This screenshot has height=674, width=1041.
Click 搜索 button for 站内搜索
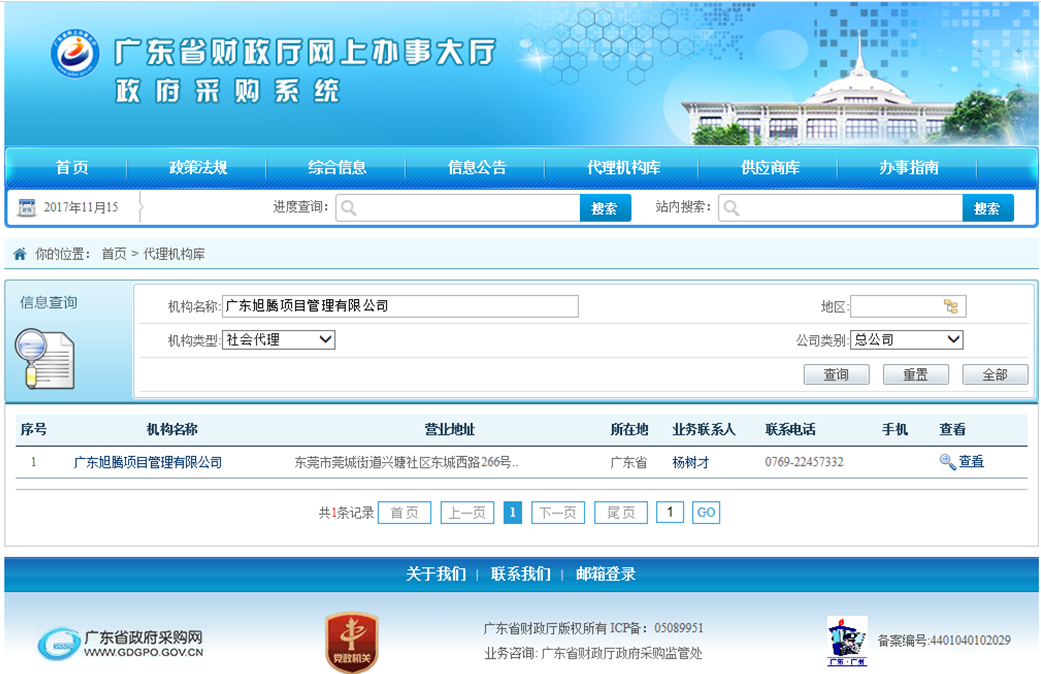pyautogui.click(x=987, y=209)
